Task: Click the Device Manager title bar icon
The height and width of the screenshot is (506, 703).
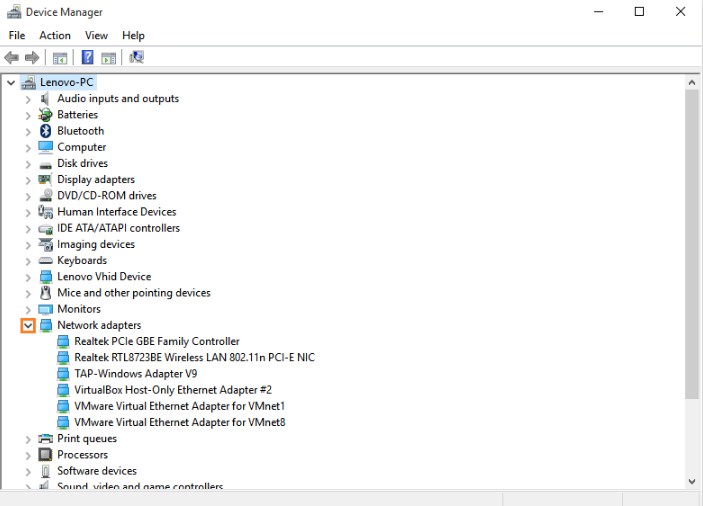Action: coord(14,12)
